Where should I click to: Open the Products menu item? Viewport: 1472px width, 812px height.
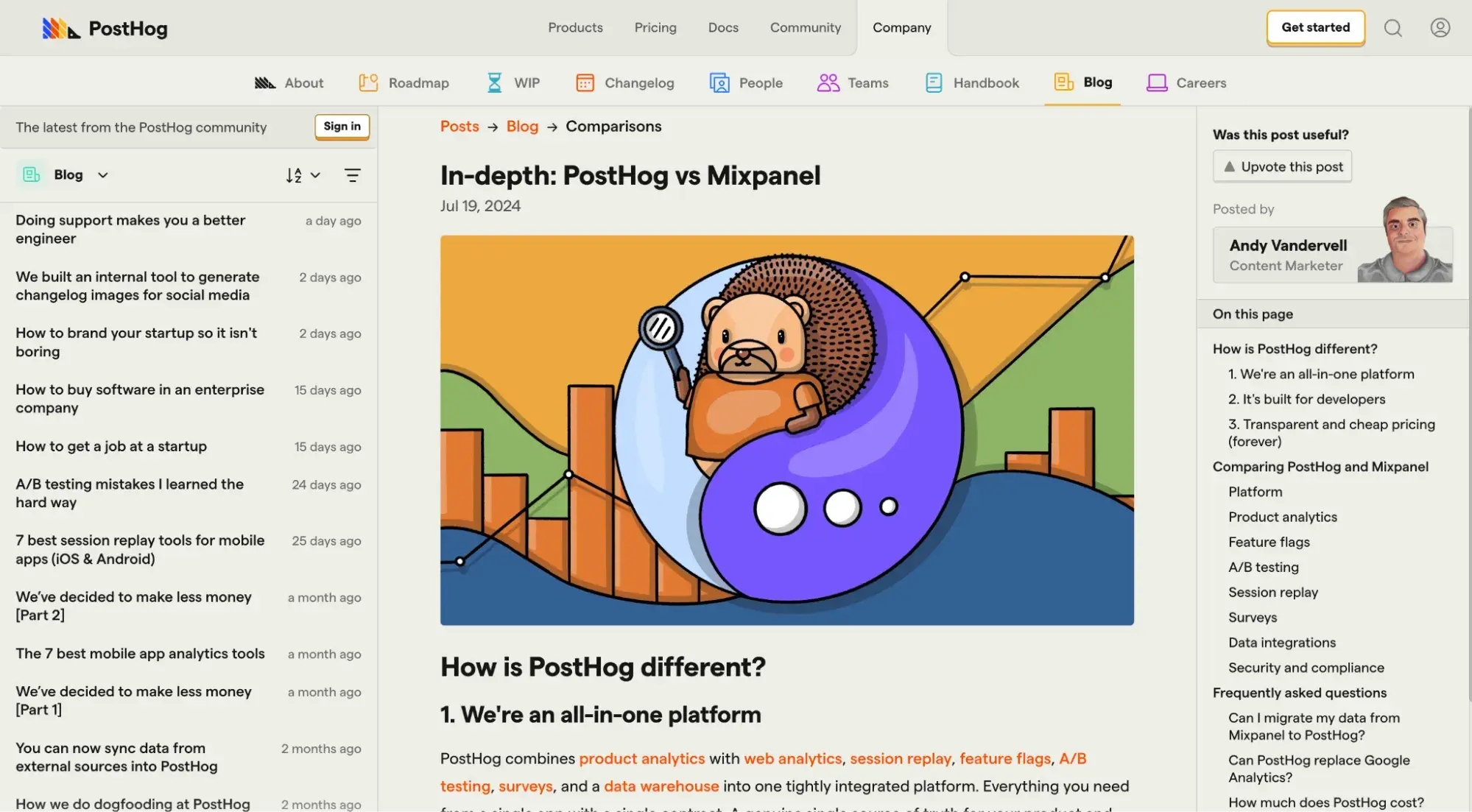click(x=576, y=27)
